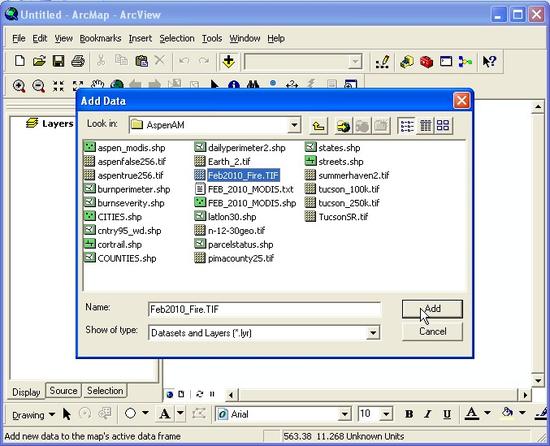Expand the font color dropdown arrow
The width and height of the screenshot is (550, 446).
pyautogui.click(x=487, y=413)
